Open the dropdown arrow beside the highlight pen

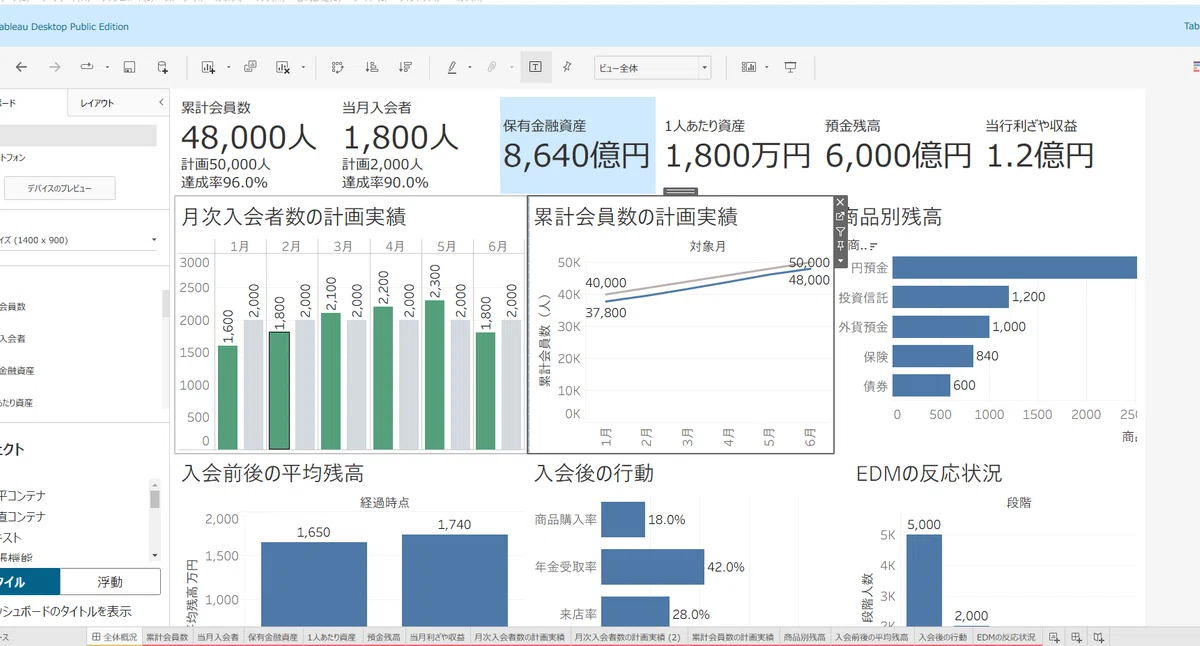470,68
